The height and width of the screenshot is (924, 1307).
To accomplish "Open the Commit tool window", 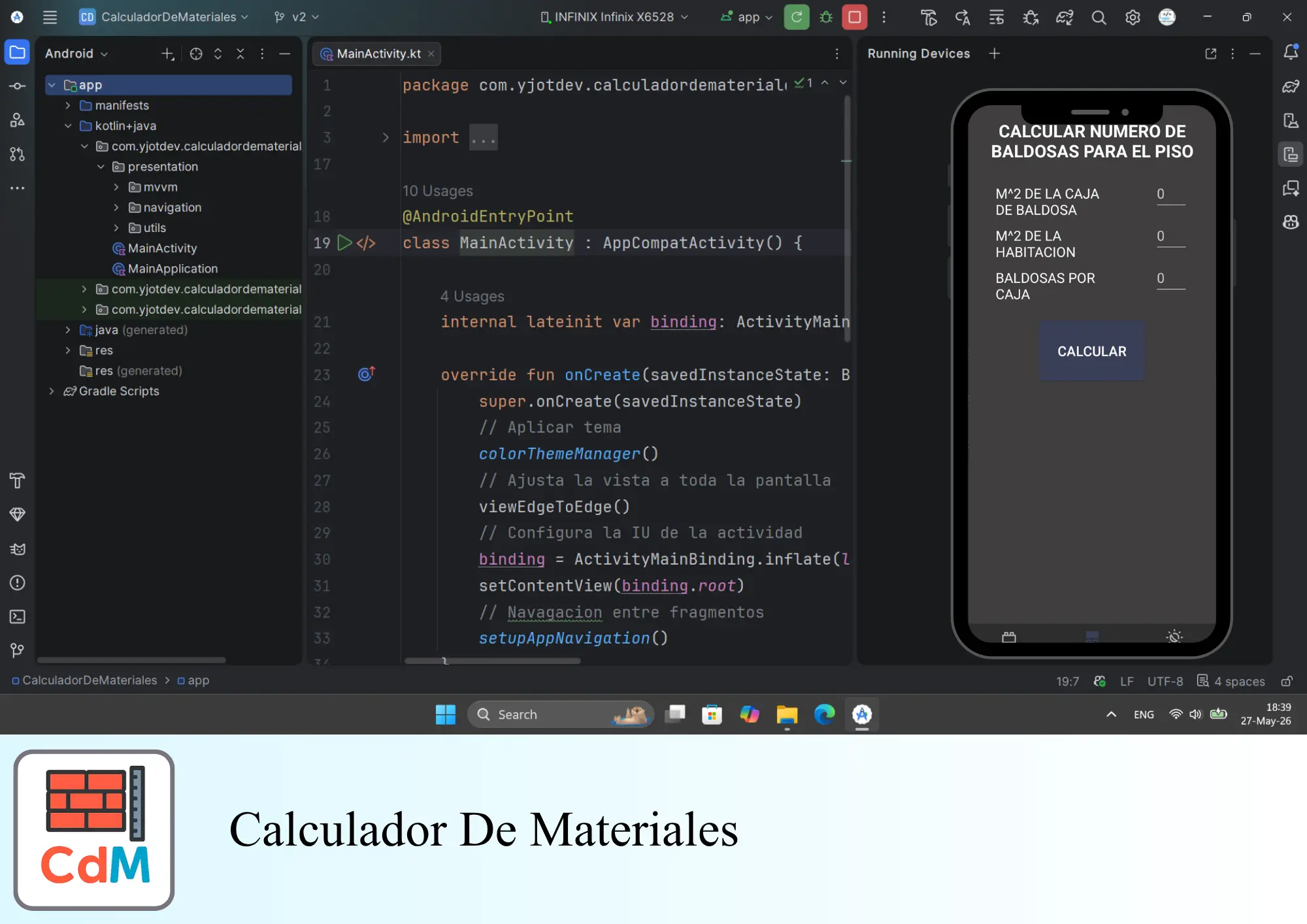I will pos(18,86).
